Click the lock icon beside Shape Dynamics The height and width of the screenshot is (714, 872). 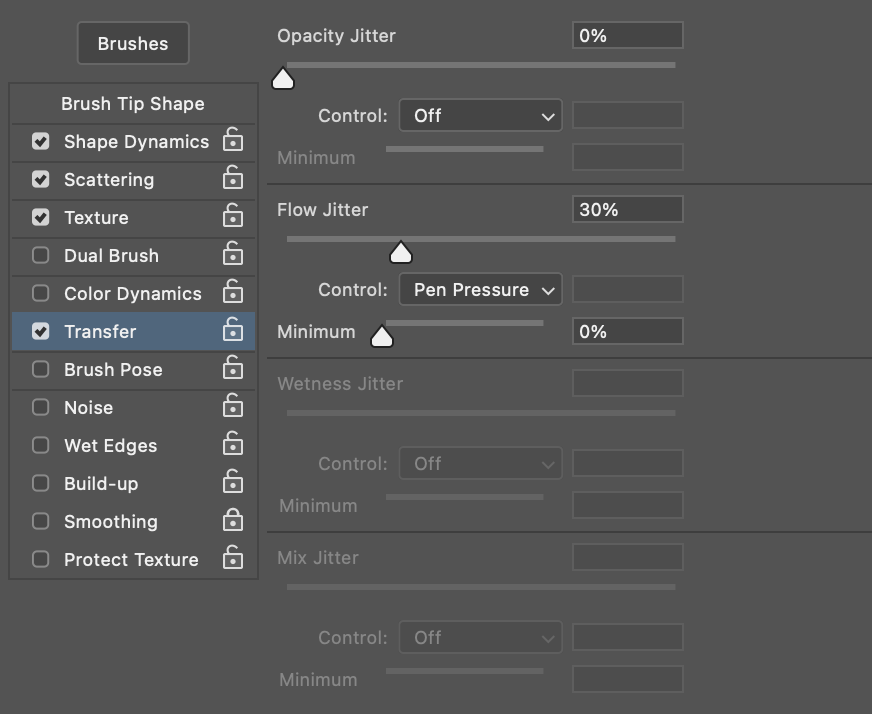pos(233,140)
